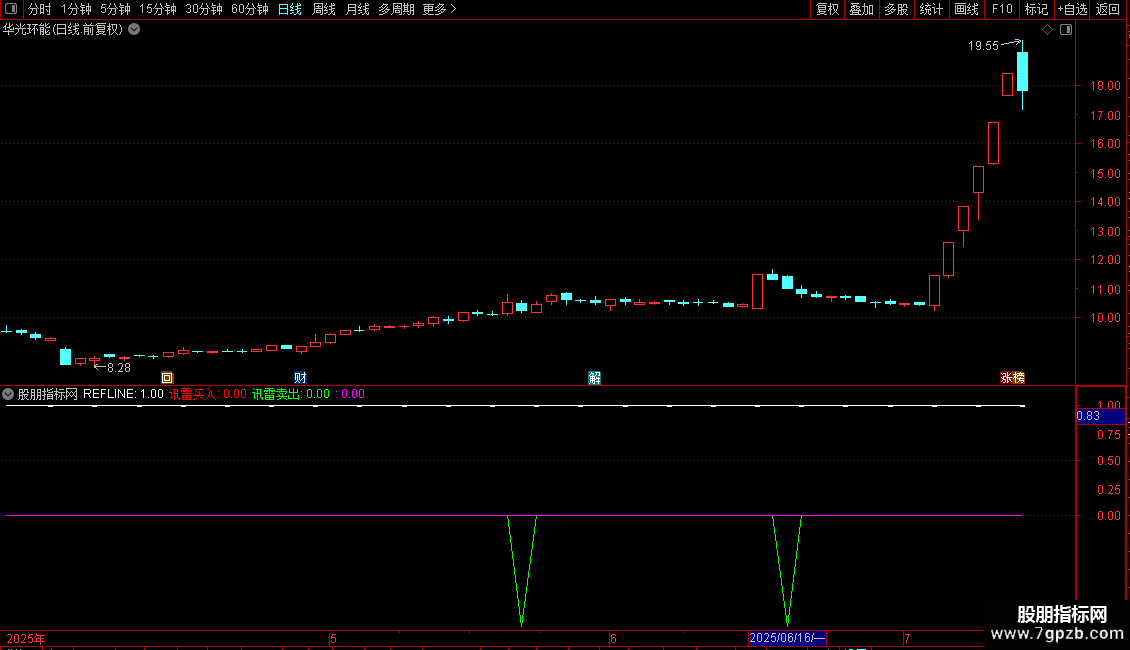
Task: Click the blue 财 financial report marker
Action: (x=300, y=378)
